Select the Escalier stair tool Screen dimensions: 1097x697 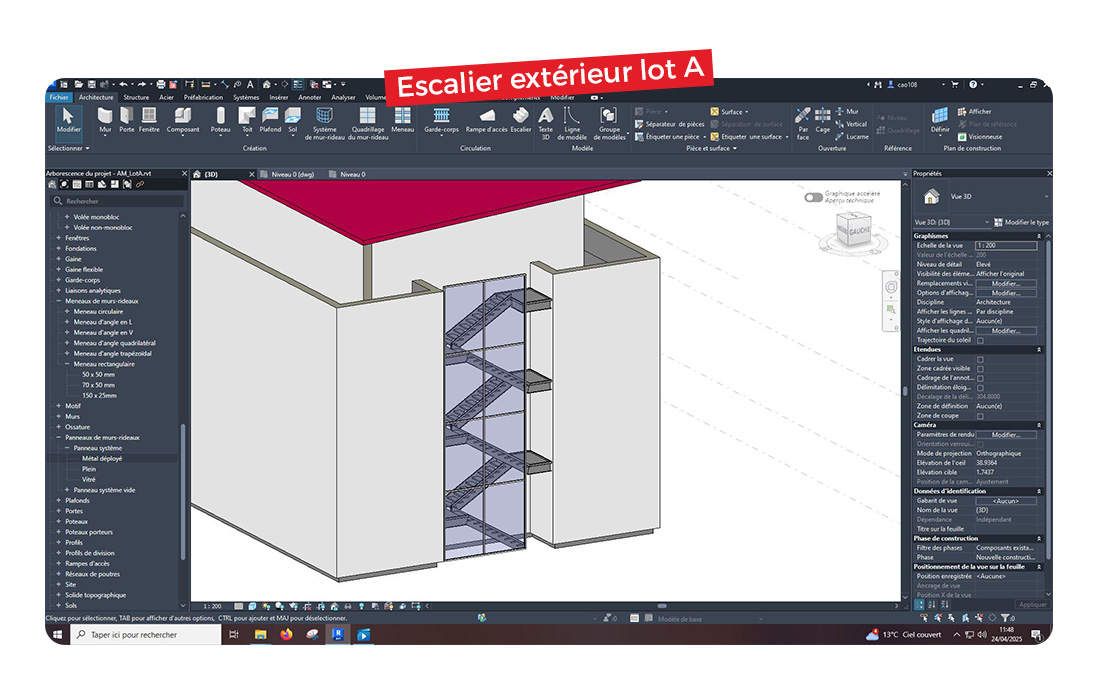click(x=521, y=120)
